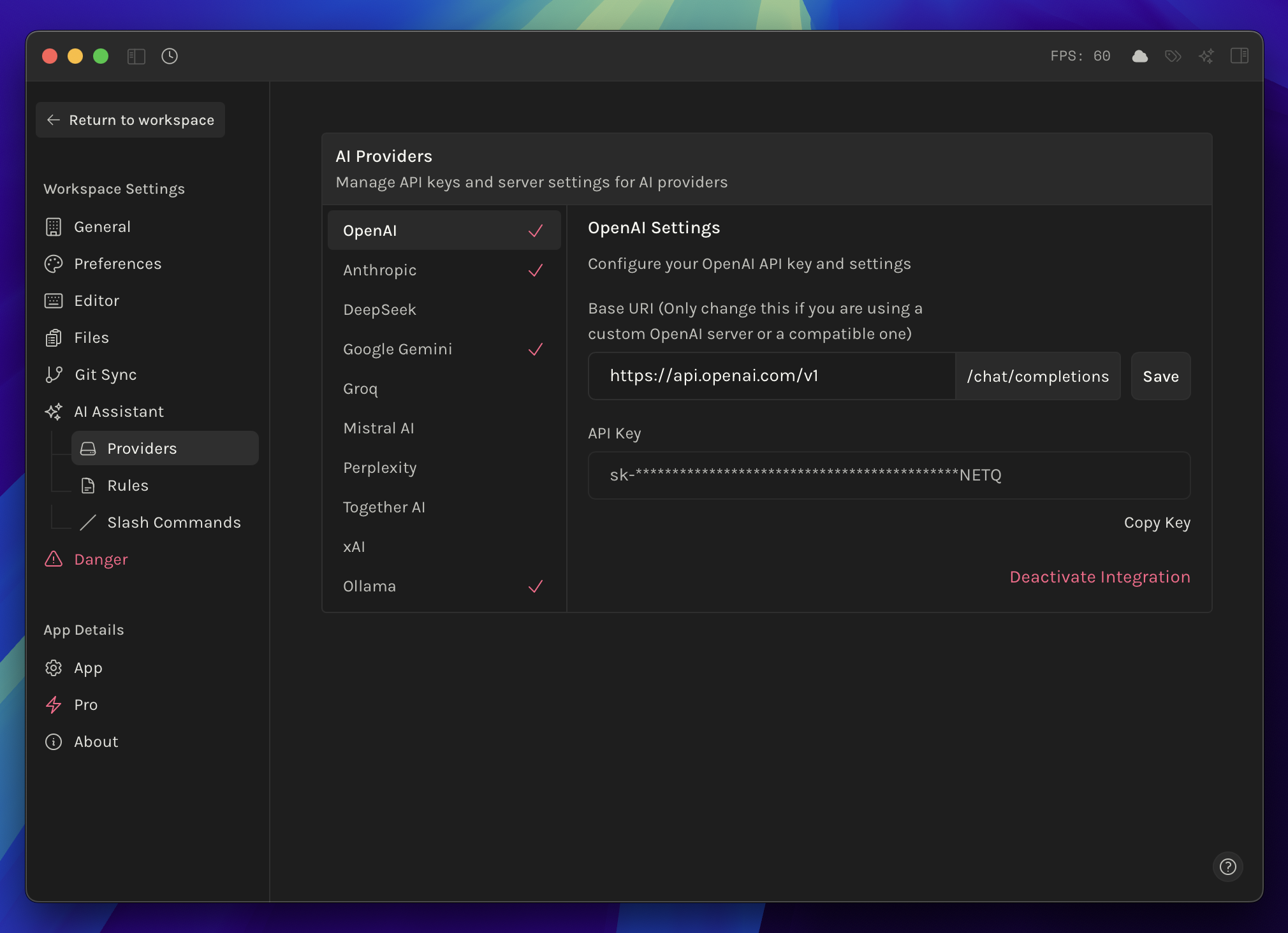This screenshot has width=1288, height=933.
Task: Select Together AI provider
Action: pos(444,507)
